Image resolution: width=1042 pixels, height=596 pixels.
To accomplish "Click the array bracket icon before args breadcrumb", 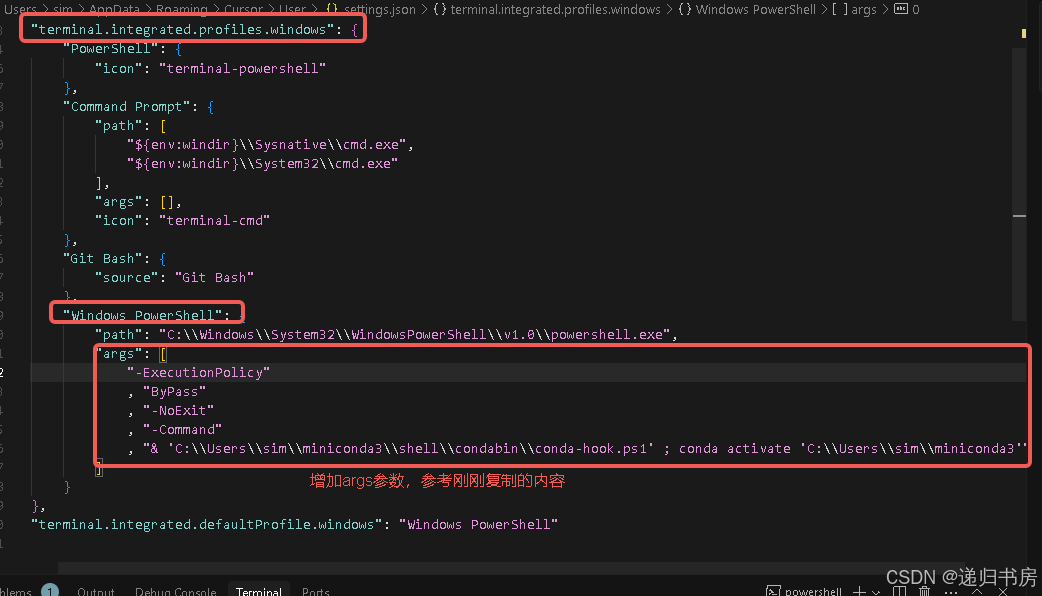I will pos(839,9).
